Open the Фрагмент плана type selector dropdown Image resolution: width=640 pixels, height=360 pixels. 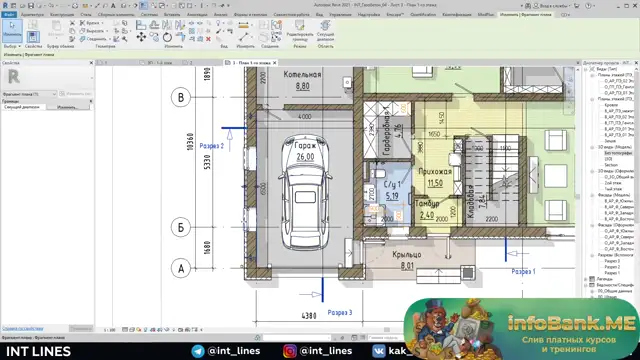pos(29,94)
